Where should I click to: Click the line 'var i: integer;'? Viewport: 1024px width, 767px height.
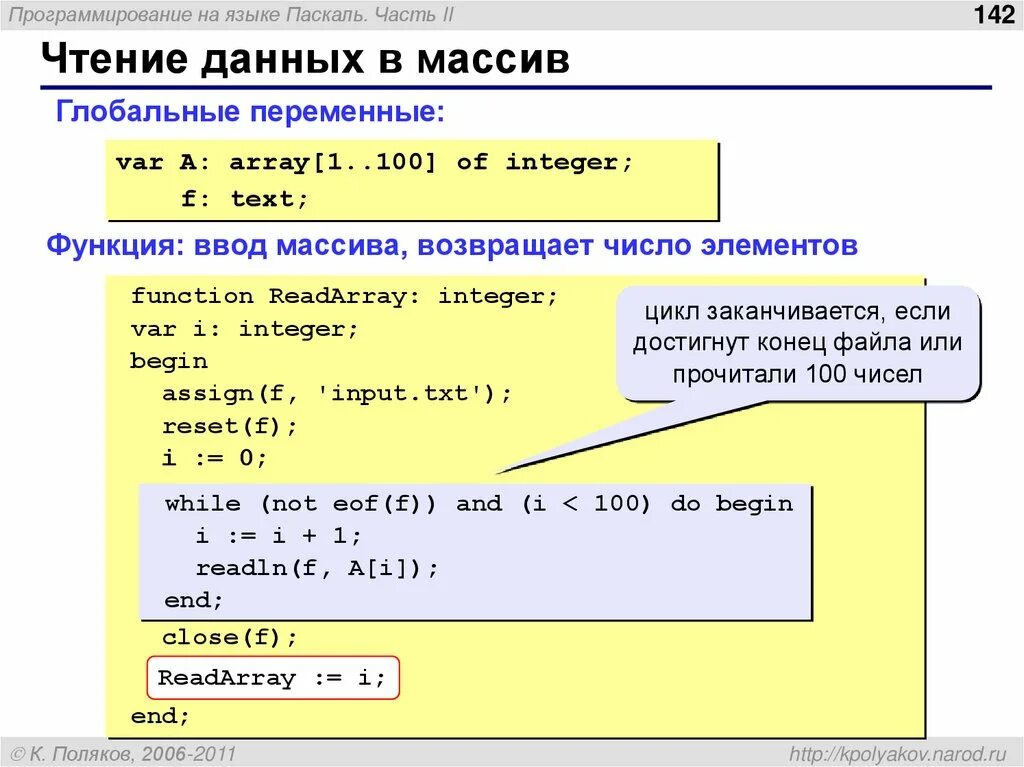(244, 329)
